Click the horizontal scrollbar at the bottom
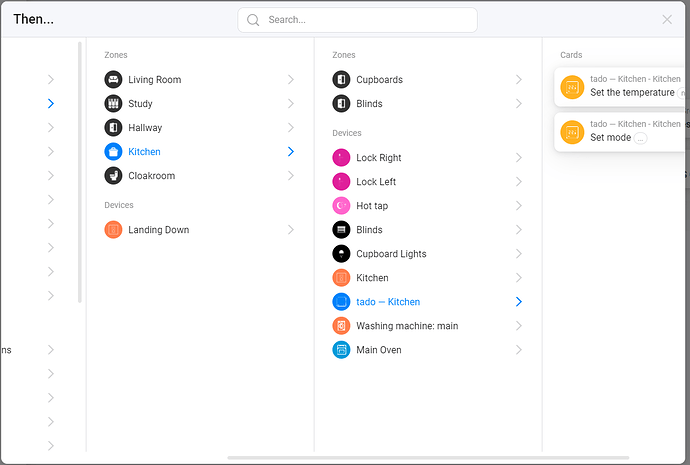This screenshot has width=690, height=465. (428, 458)
